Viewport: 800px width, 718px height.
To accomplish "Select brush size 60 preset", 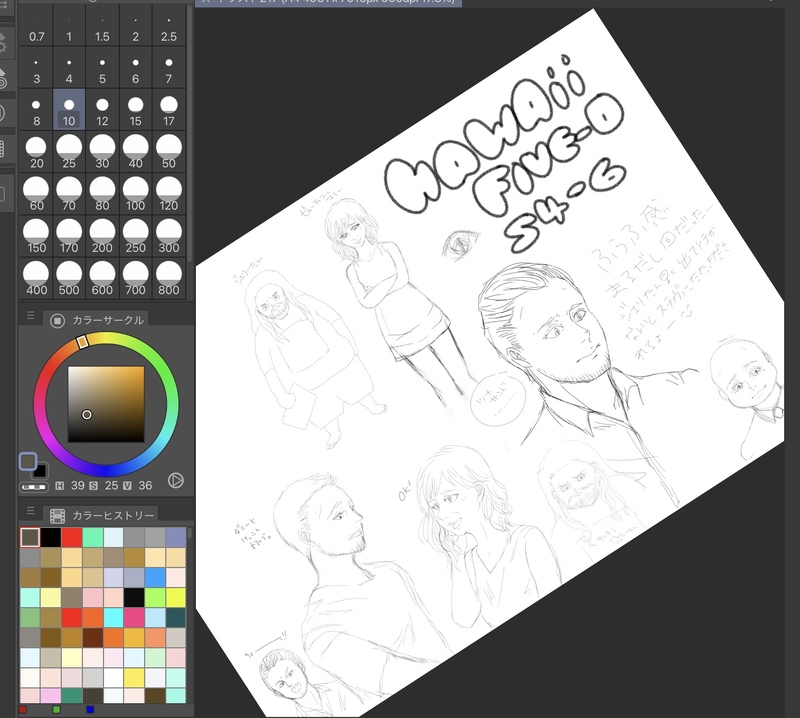I will (36, 195).
